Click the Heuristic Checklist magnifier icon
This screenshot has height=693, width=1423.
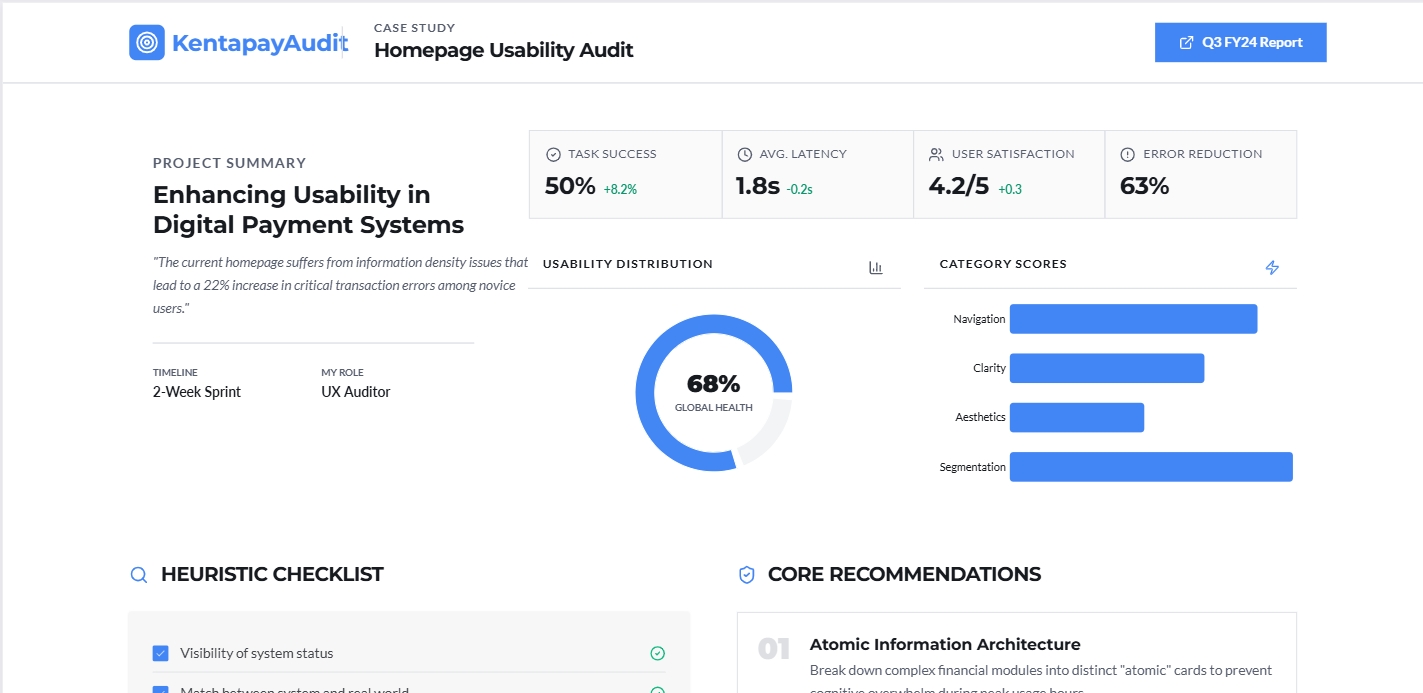pyautogui.click(x=139, y=575)
